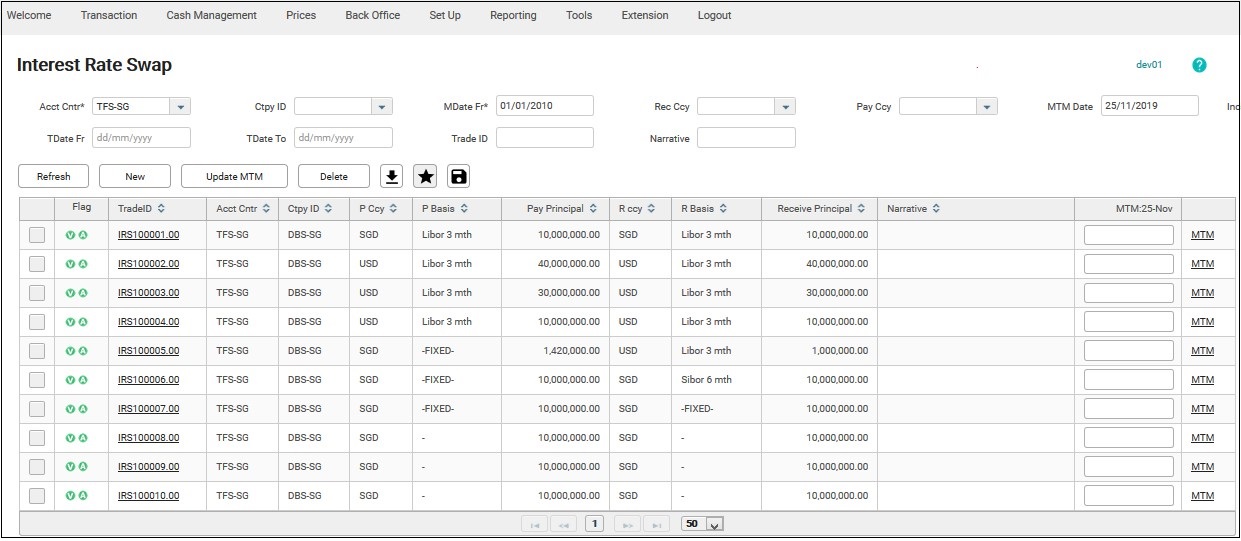
Task: Click the star favorites icon
Action: click(425, 177)
